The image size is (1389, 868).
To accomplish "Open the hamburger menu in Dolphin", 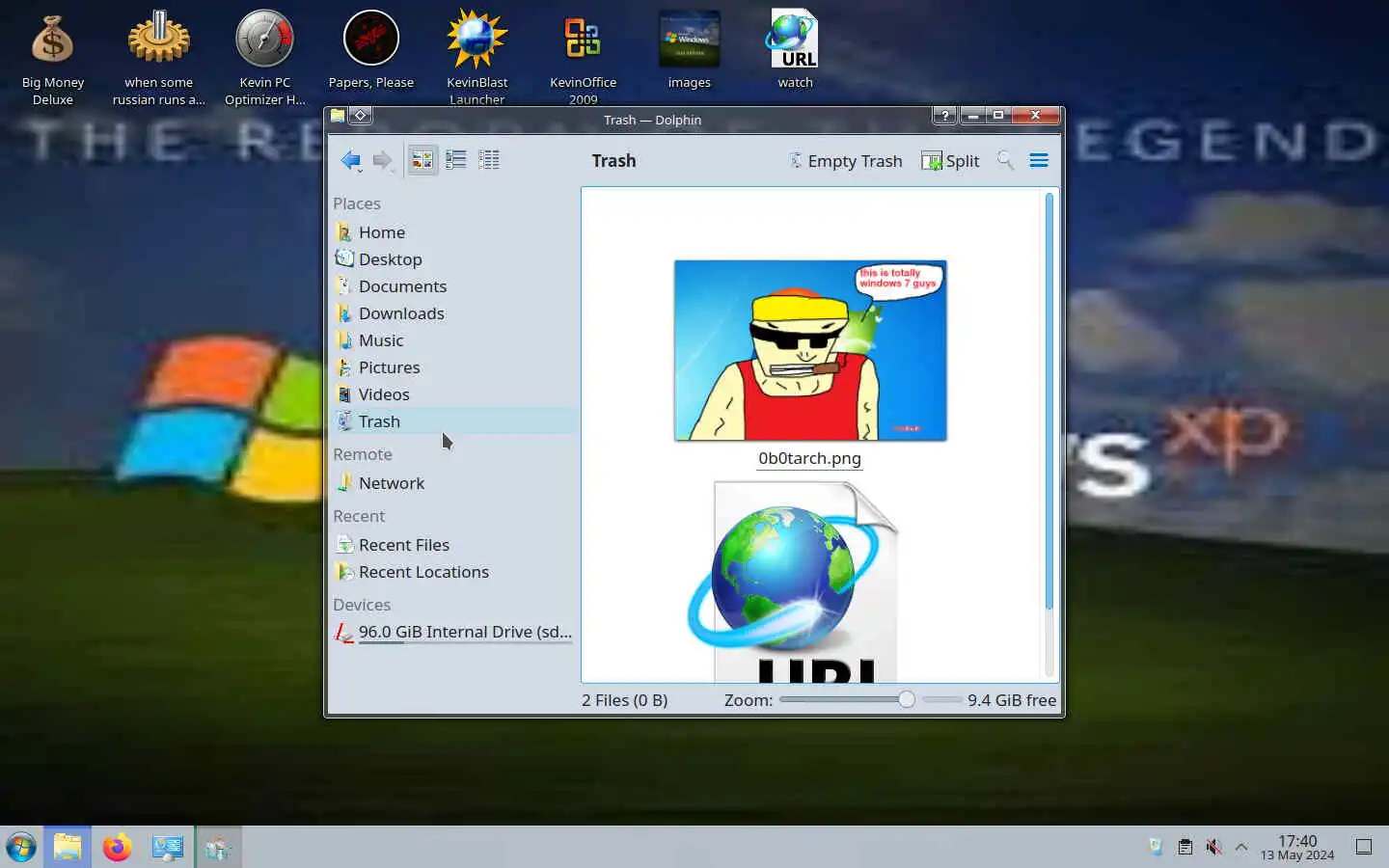I will point(1039,160).
